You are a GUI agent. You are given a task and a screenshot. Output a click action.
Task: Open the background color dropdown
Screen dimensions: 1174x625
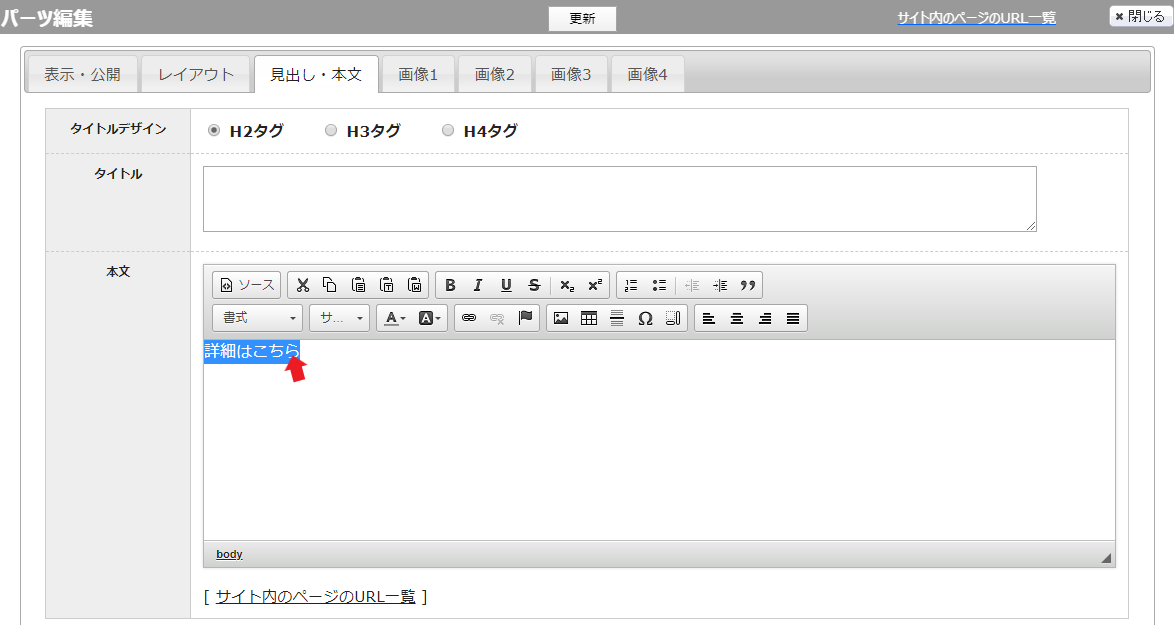[430, 318]
